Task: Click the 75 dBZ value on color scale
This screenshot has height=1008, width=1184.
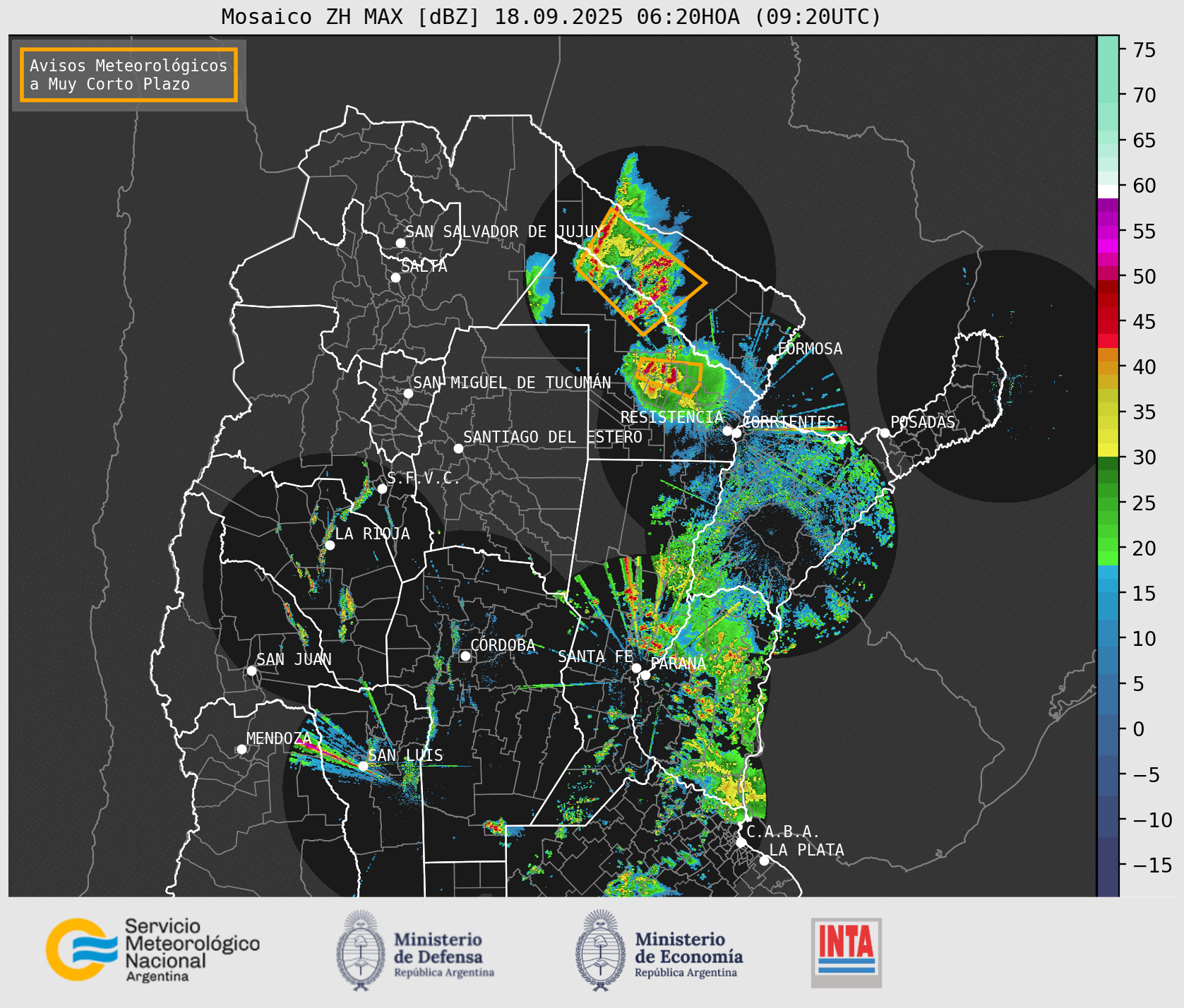Action: pyautogui.click(x=1144, y=50)
